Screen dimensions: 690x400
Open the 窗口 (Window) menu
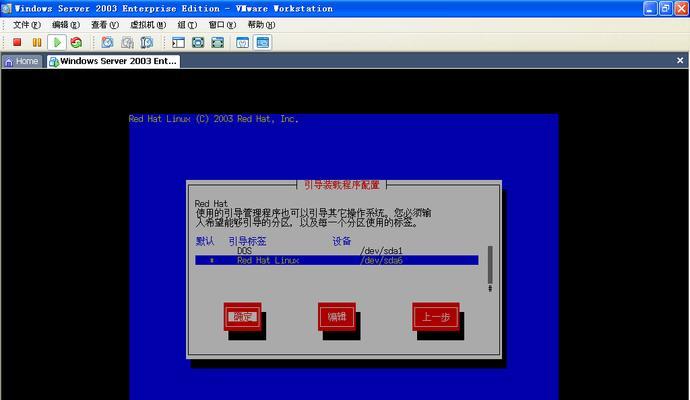coord(222,25)
